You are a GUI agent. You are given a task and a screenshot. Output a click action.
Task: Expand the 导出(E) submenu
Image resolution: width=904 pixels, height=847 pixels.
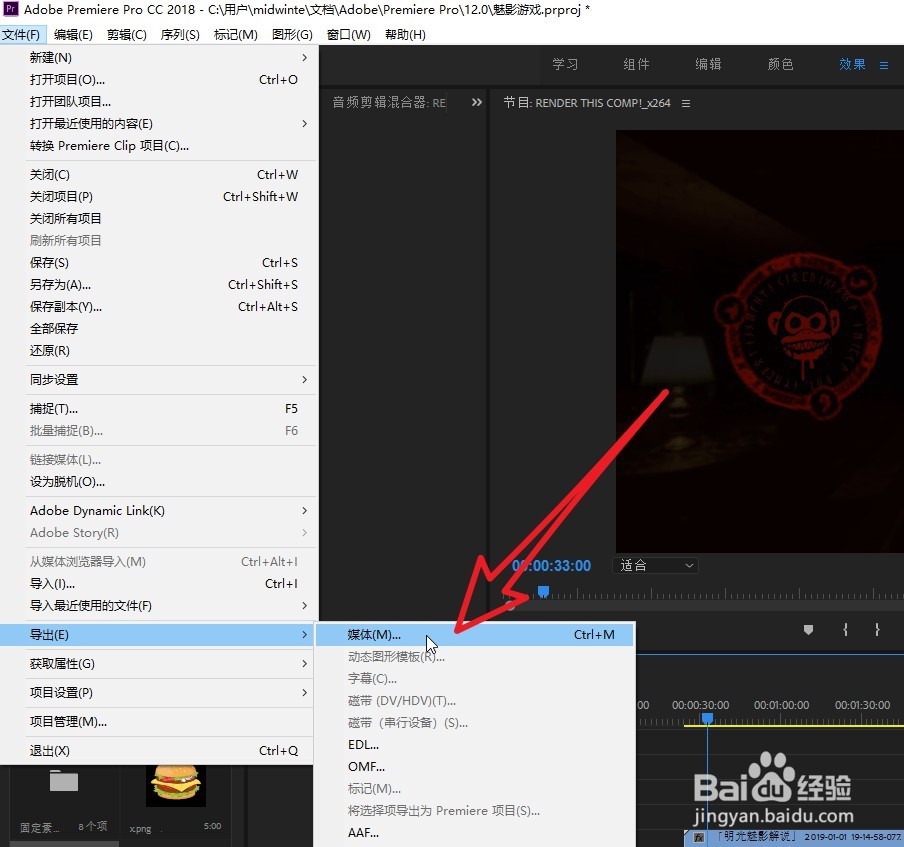158,634
